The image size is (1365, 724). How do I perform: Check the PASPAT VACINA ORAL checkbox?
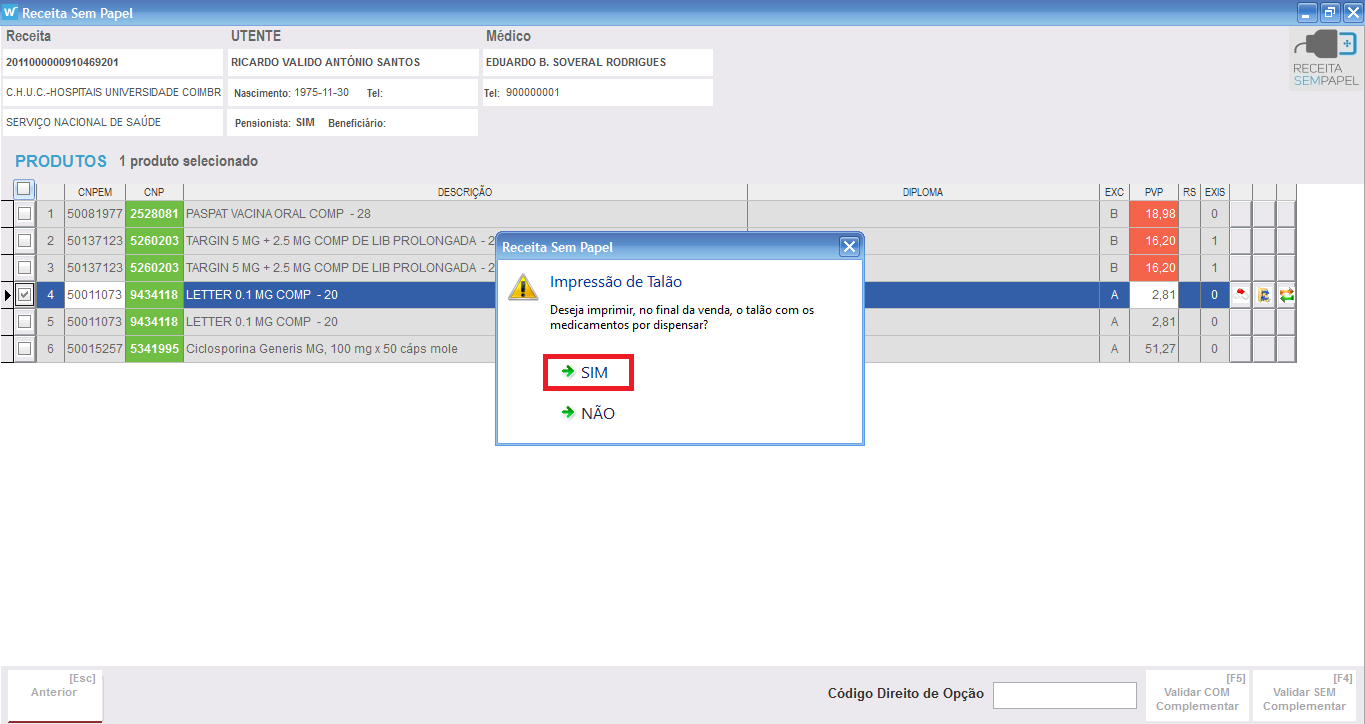pyautogui.click(x=24, y=214)
